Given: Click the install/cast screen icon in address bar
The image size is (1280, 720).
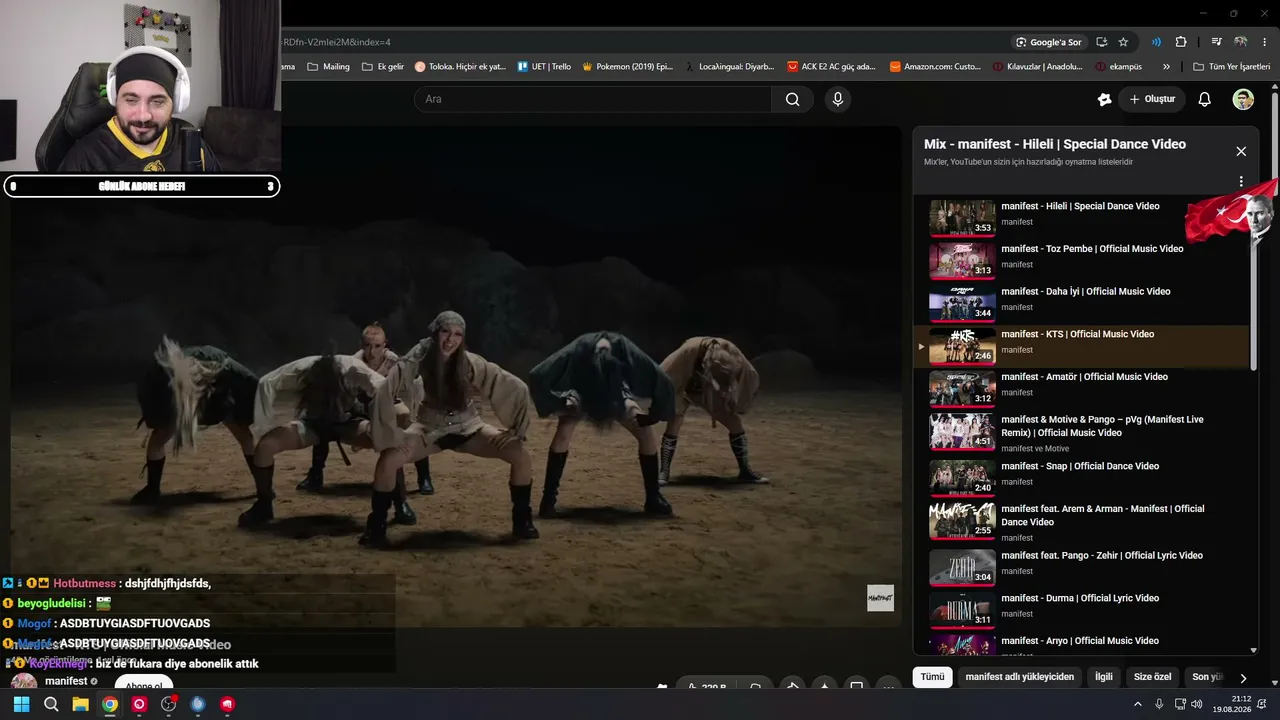Looking at the screenshot, I should [1101, 42].
